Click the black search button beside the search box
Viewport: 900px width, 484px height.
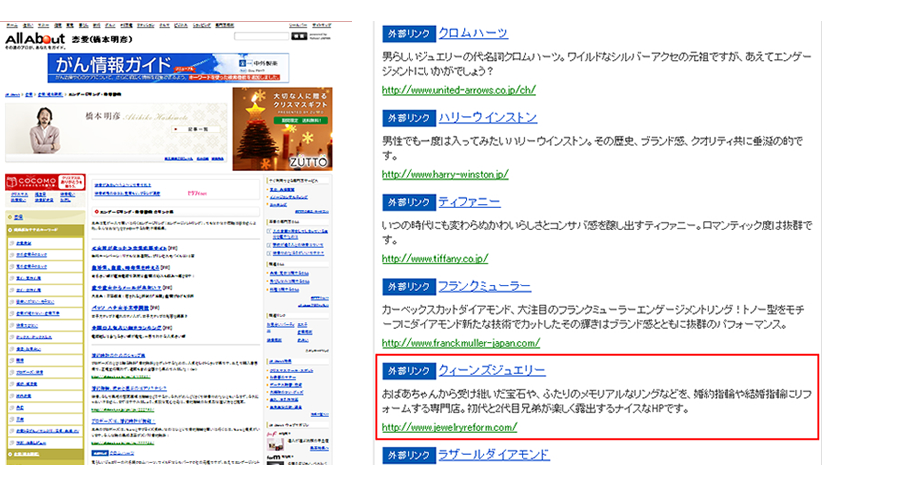299,36
